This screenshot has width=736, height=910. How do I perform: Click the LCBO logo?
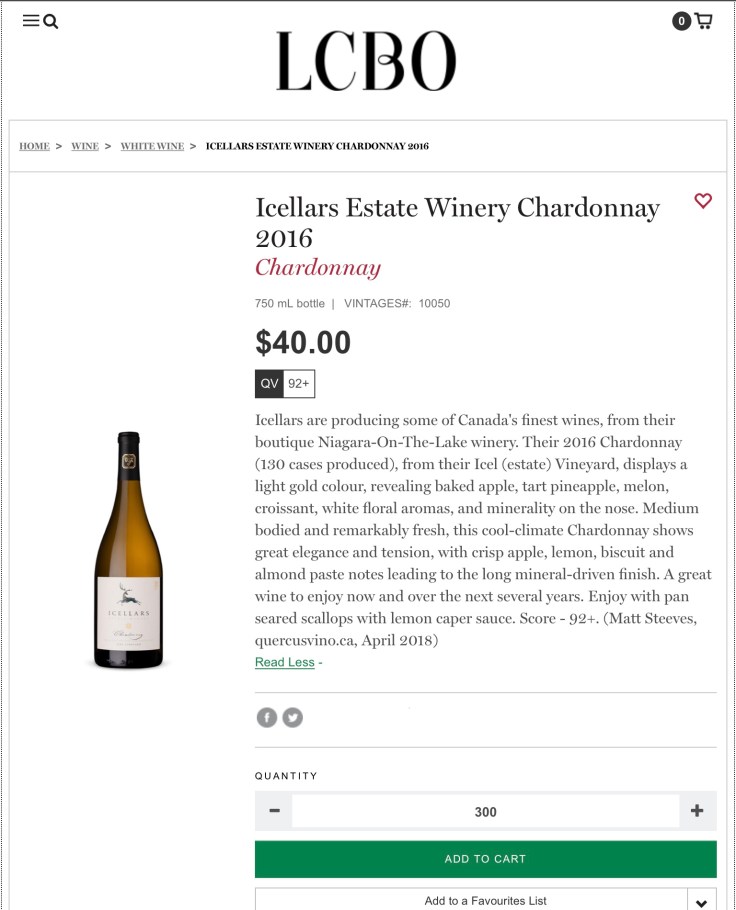coord(366,61)
